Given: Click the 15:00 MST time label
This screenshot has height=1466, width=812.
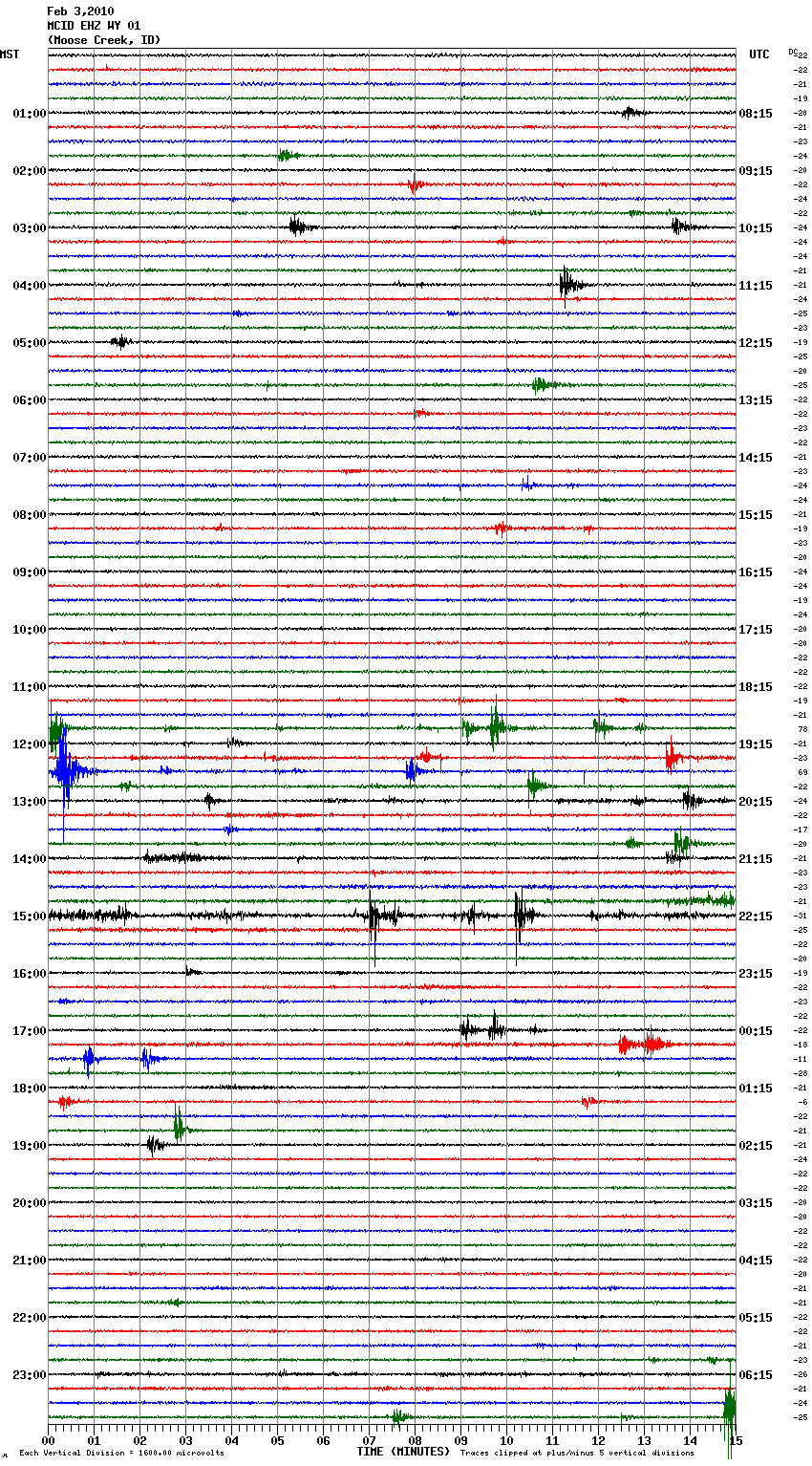Looking at the screenshot, I should 29,916.
